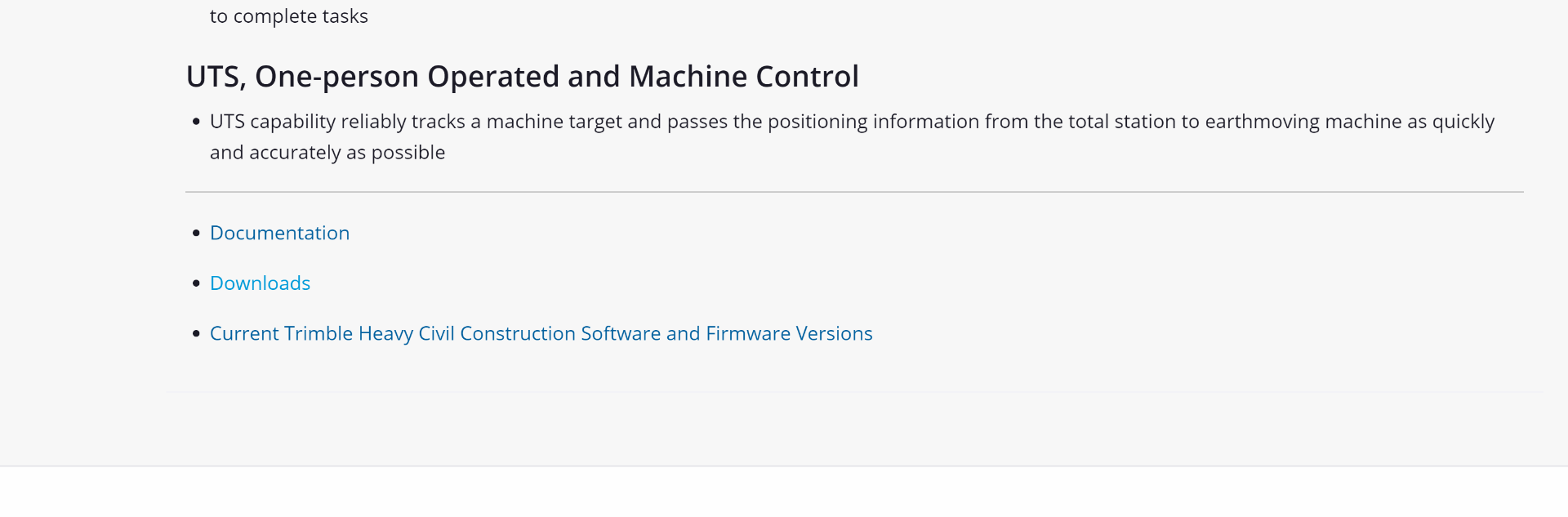
Task: Open Current Trimble Heavy Civil Construction Software link
Action: coord(541,334)
